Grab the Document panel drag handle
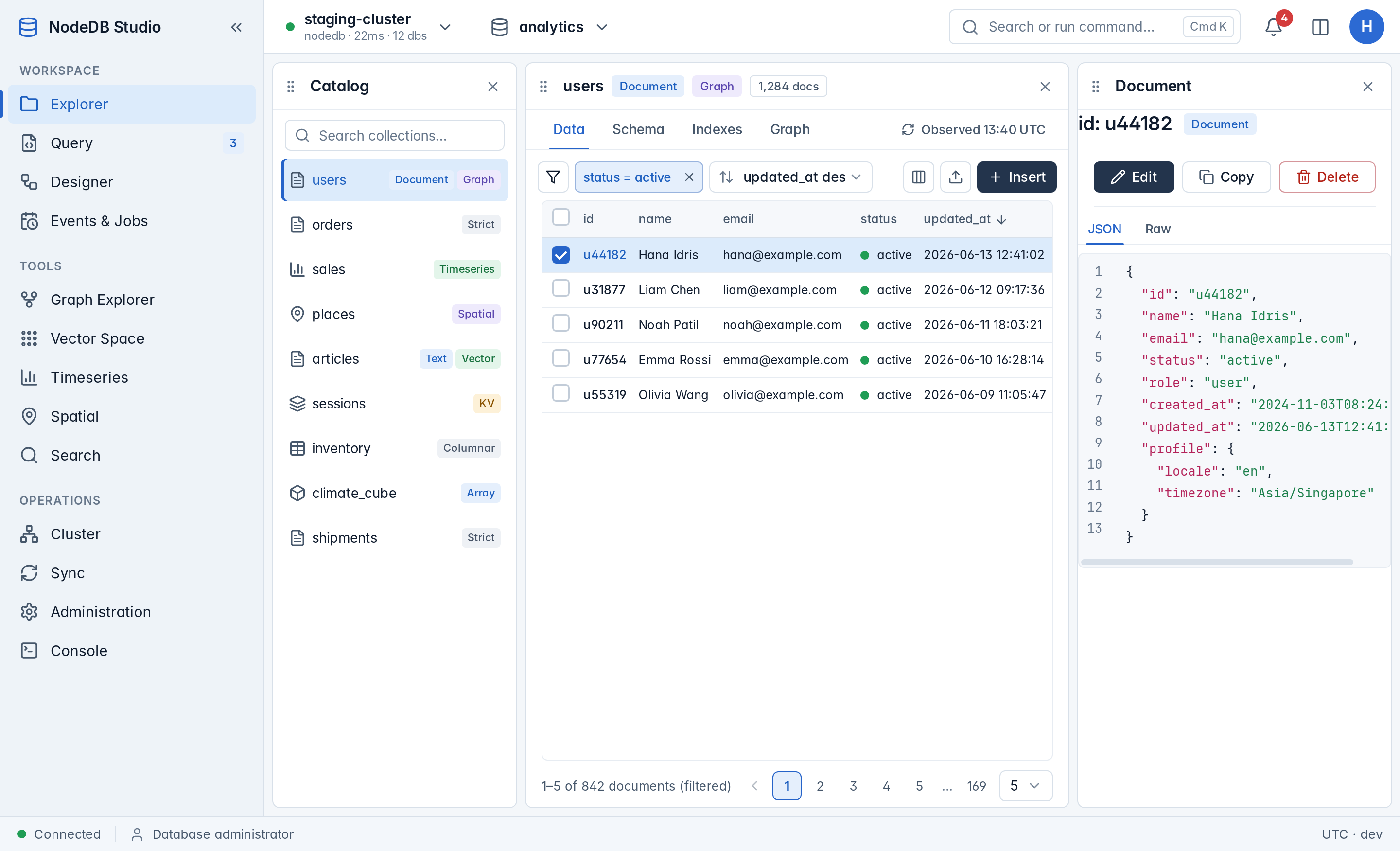The image size is (1400, 851). [1096, 87]
